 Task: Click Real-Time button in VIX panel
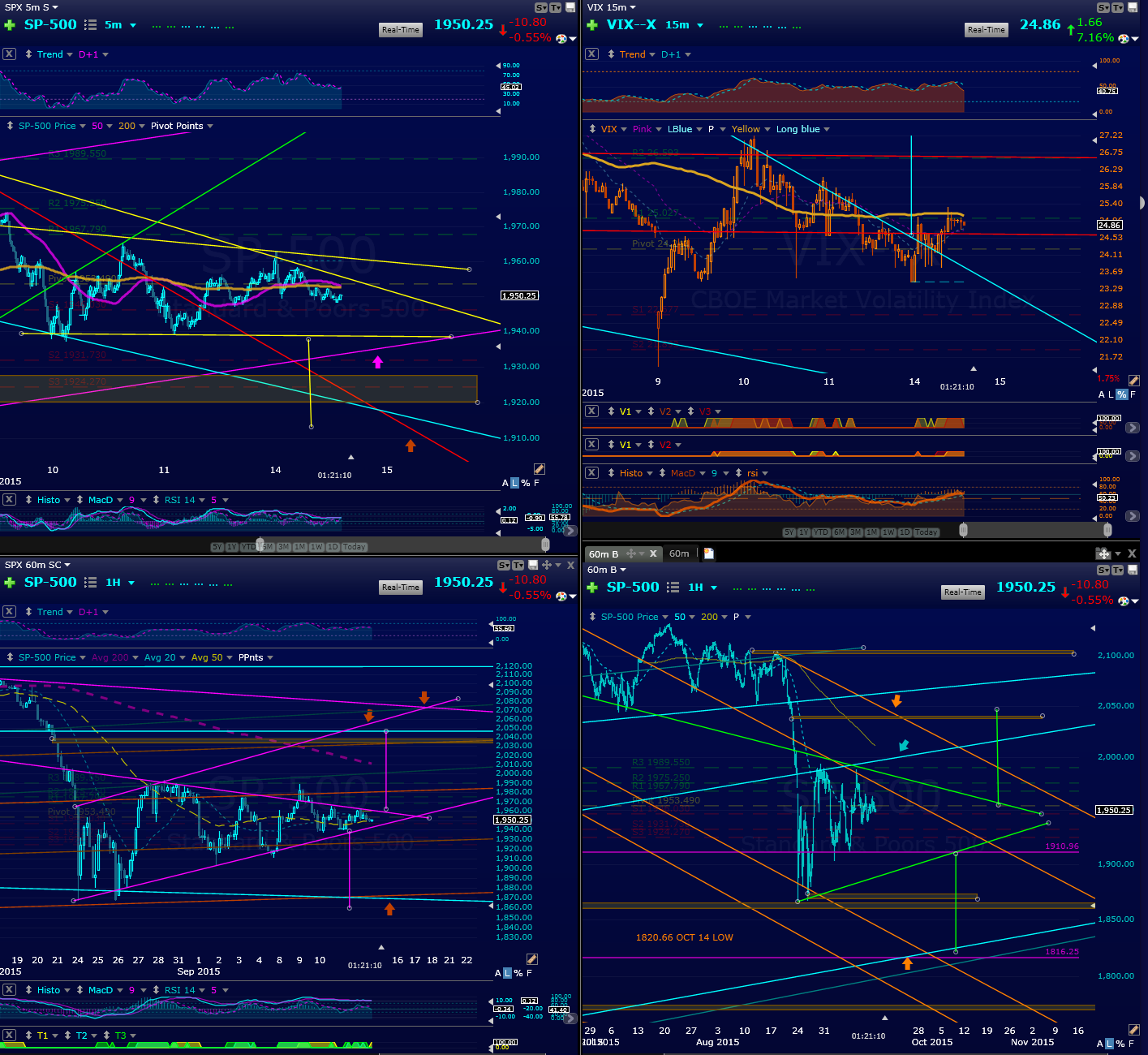987,30
